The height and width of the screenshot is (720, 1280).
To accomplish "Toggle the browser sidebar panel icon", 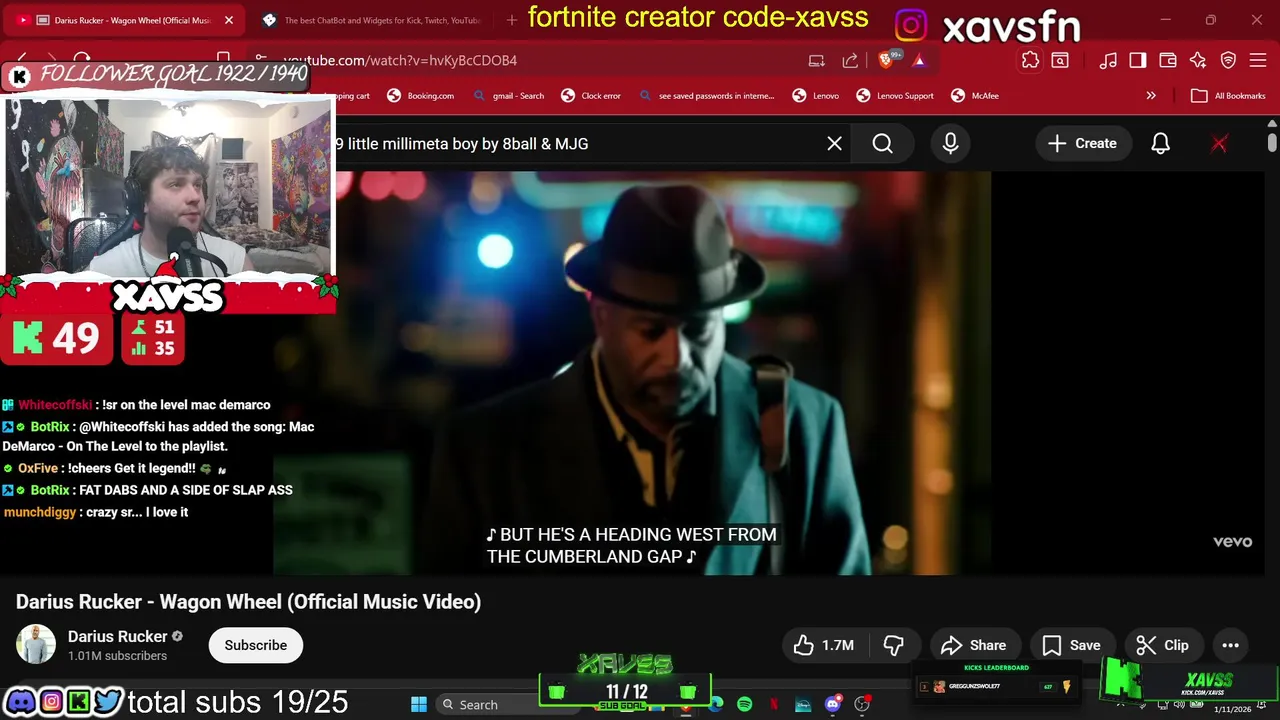I will pos(1138,61).
